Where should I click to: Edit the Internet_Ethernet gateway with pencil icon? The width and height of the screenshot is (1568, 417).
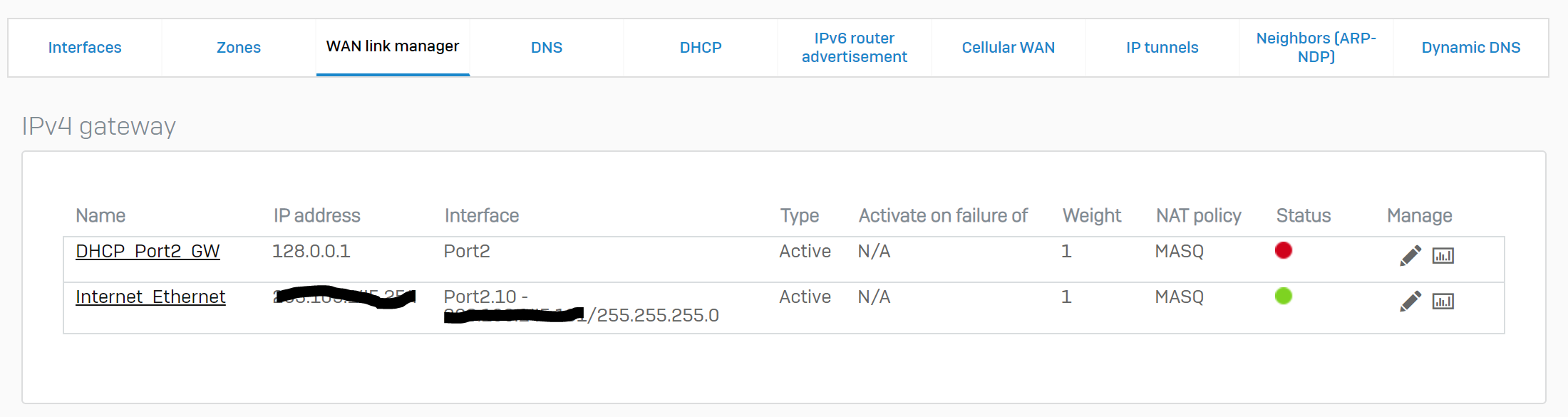click(1410, 301)
